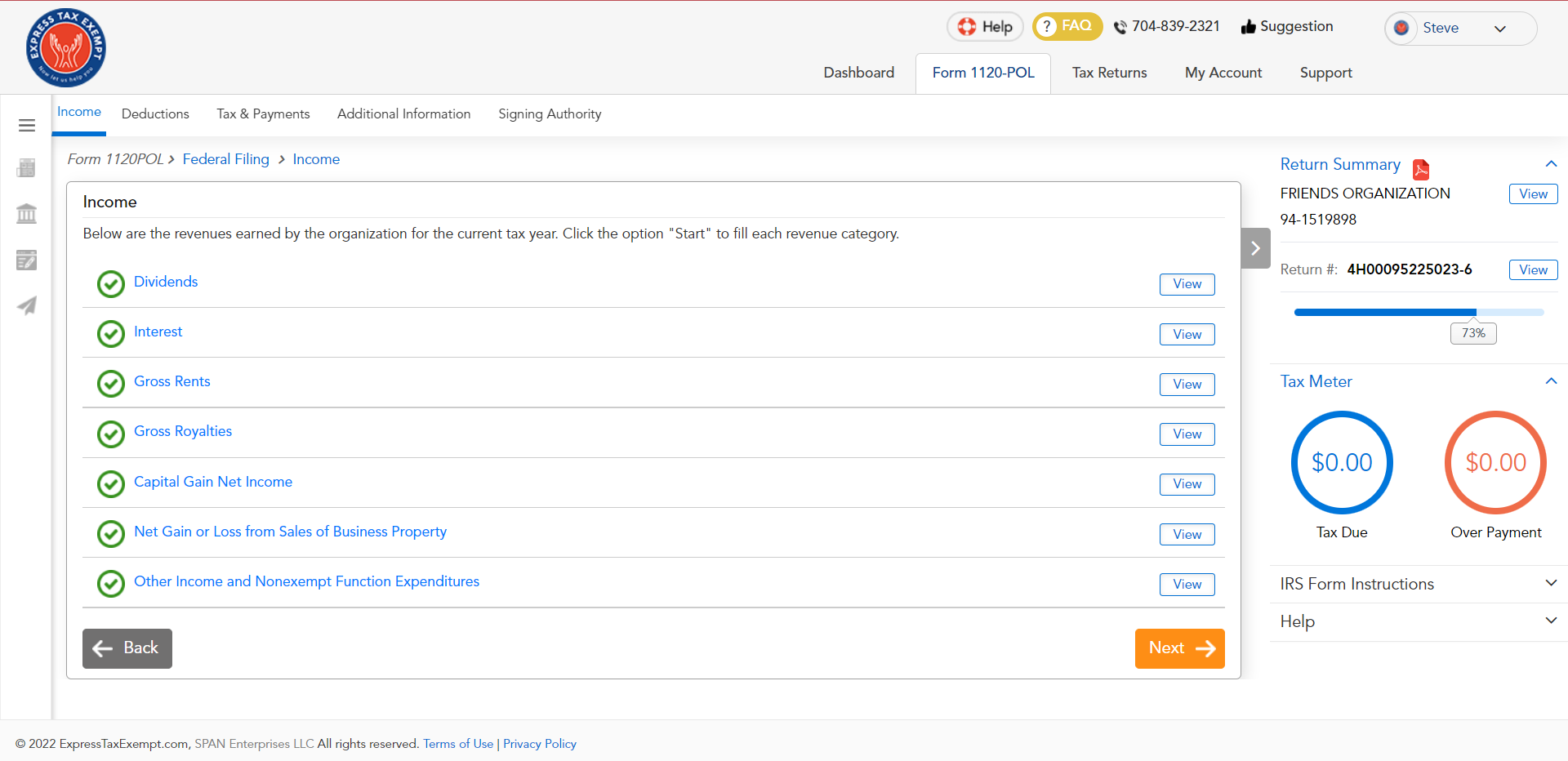Open the Privacy Policy link
1568x761 pixels.
540,744
